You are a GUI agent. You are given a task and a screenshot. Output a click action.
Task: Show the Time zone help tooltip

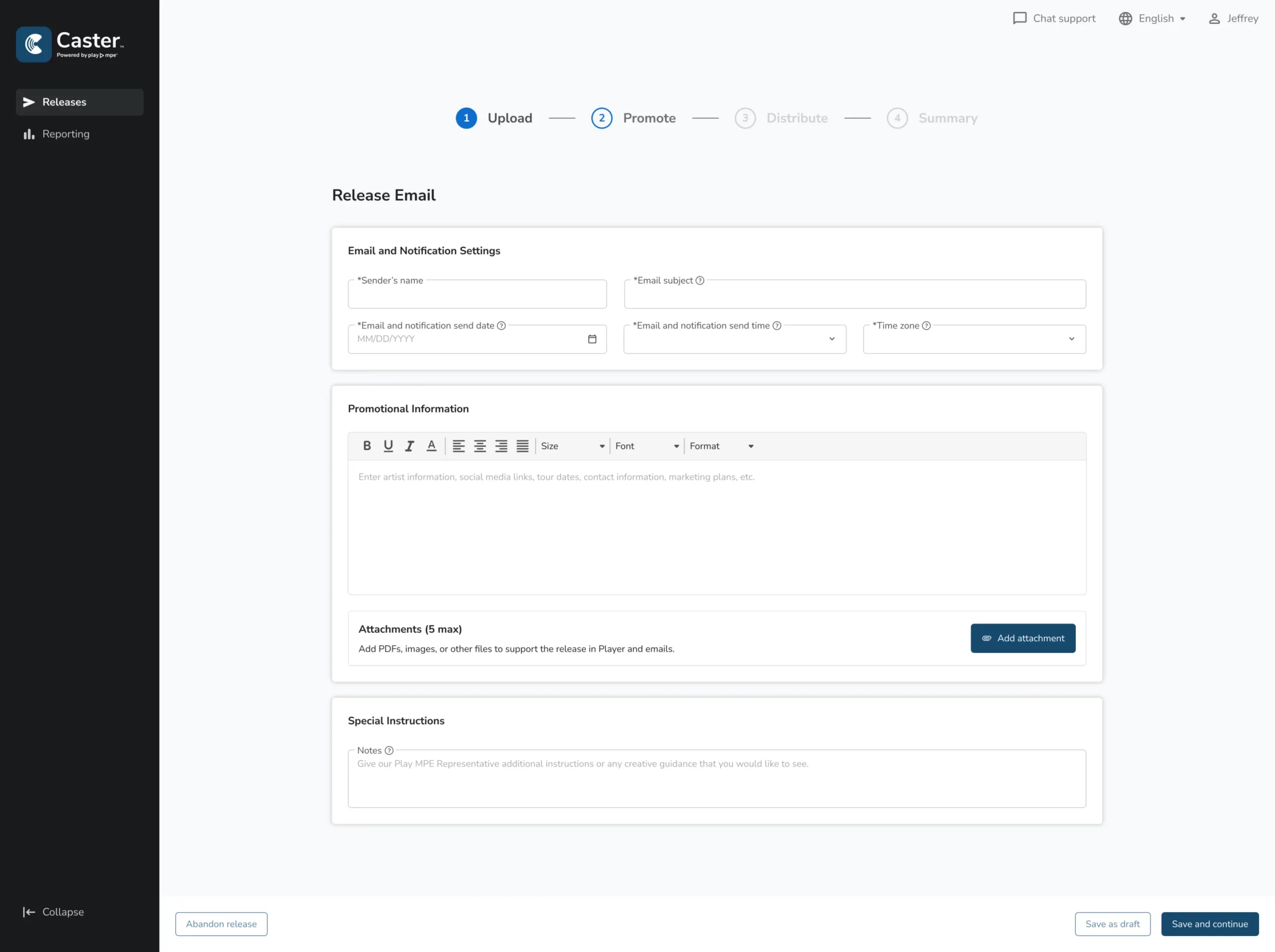point(926,326)
